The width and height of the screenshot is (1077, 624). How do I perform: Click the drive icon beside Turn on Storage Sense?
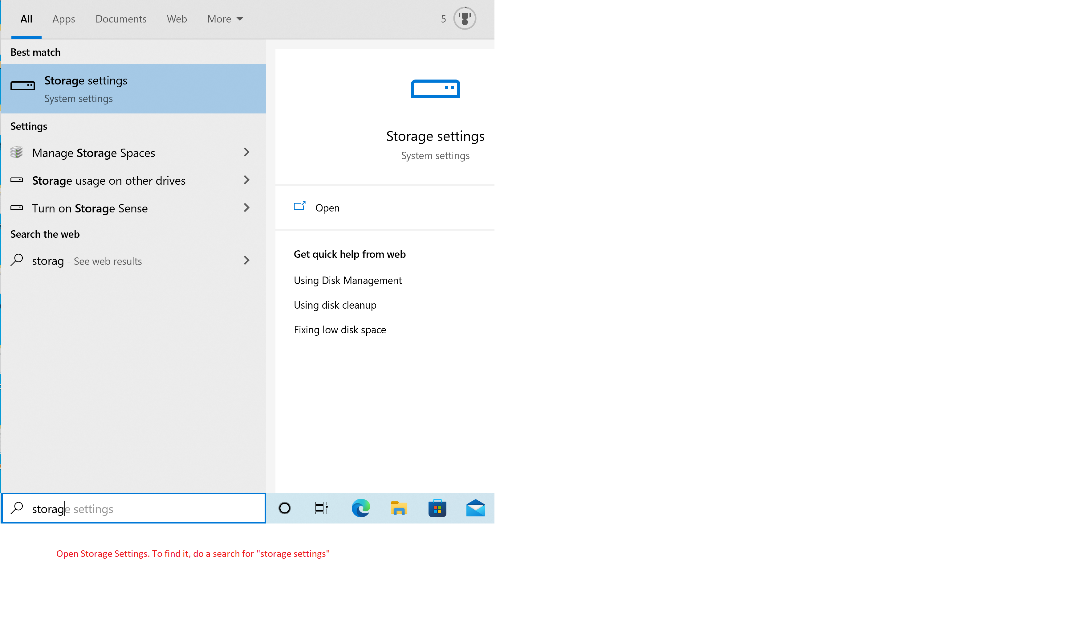(17, 208)
